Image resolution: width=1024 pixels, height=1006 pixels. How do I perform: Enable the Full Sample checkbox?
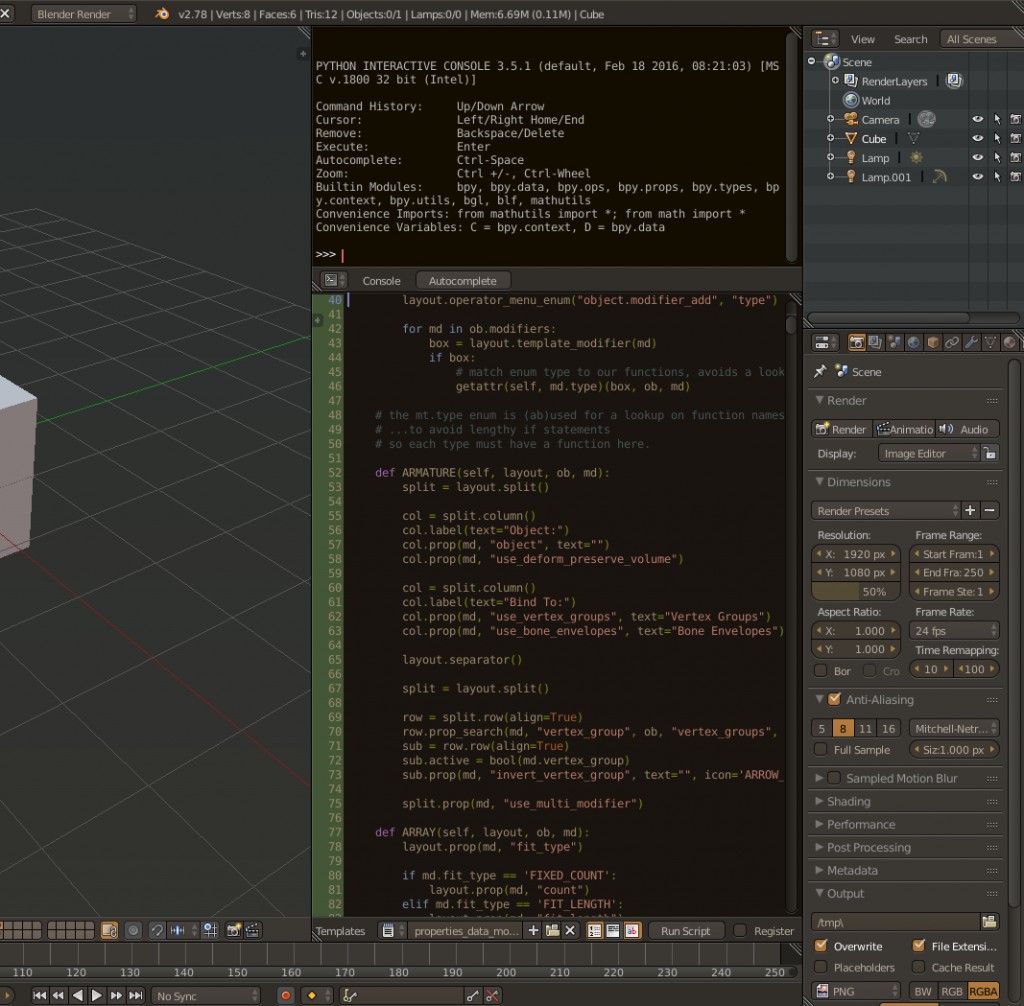[x=823, y=749]
